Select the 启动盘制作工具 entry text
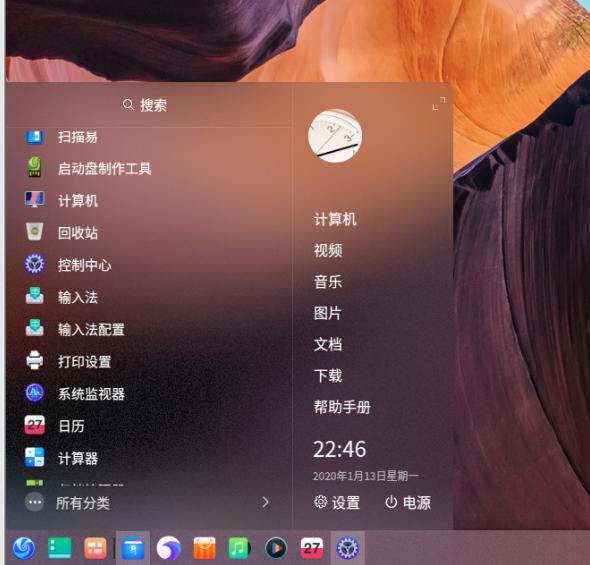Image resolution: width=590 pixels, height=565 pixels. click(104, 168)
